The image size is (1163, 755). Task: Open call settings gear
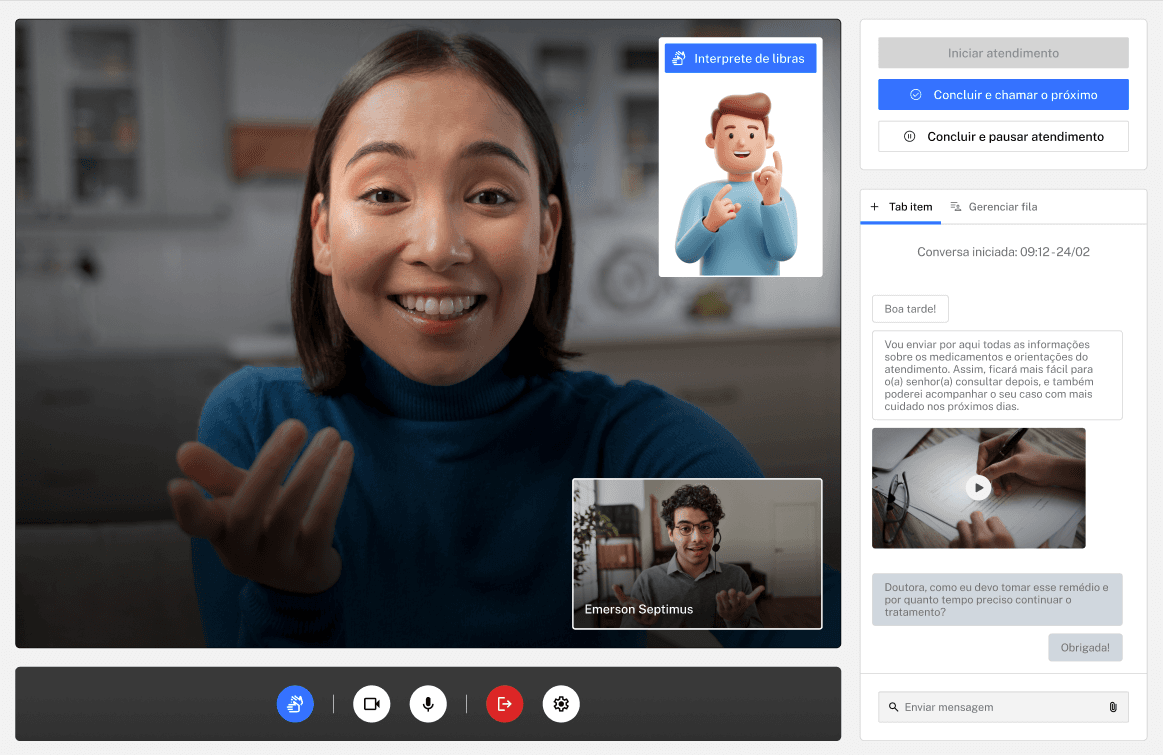coord(561,704)
